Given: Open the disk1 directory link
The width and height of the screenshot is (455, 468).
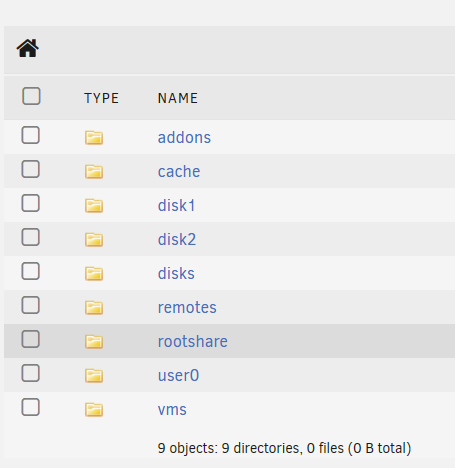Looking at the screenshot, I should [x=176, y=205].
